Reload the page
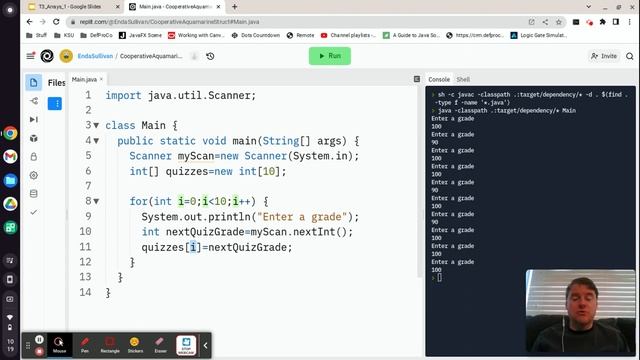This screenshot has height=360, width=640. click(x=56, y=22)
